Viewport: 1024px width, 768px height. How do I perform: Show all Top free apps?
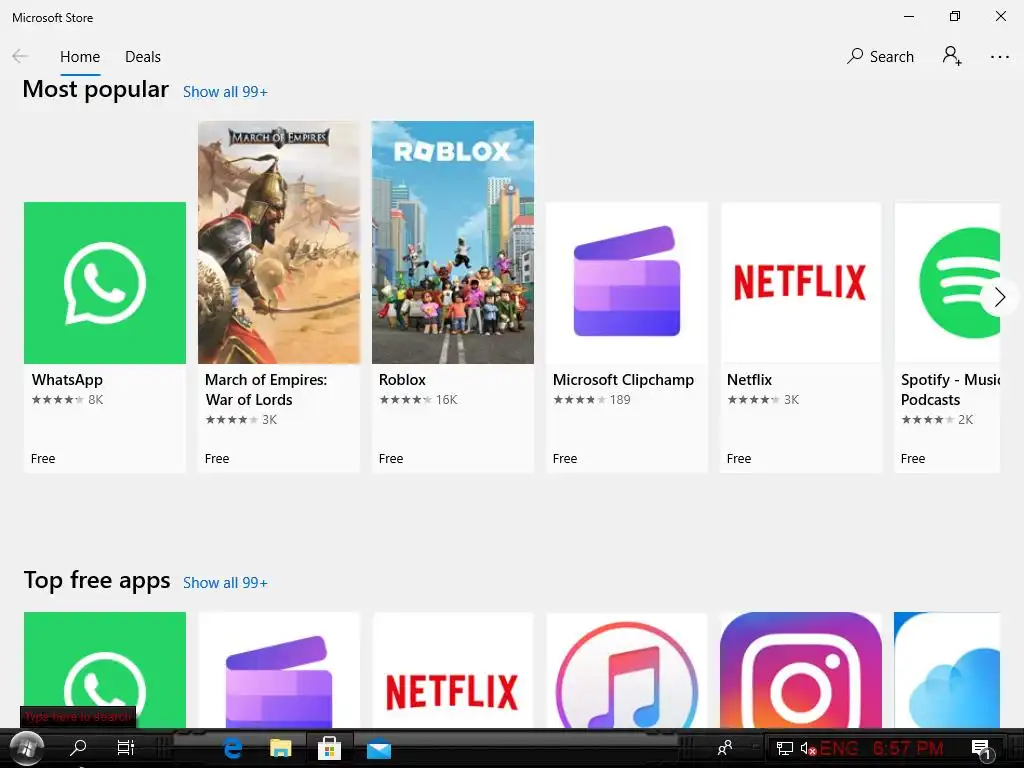[x=225, y=583]
